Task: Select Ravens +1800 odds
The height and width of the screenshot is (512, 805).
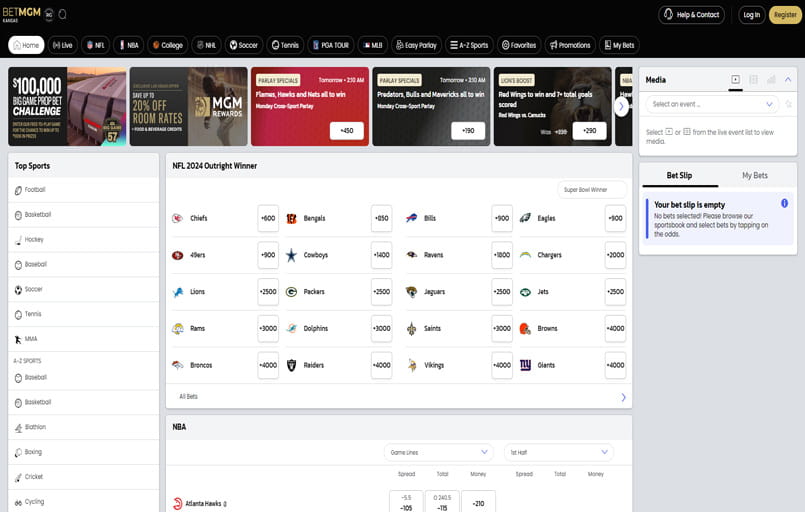Action: pos(502,255)
